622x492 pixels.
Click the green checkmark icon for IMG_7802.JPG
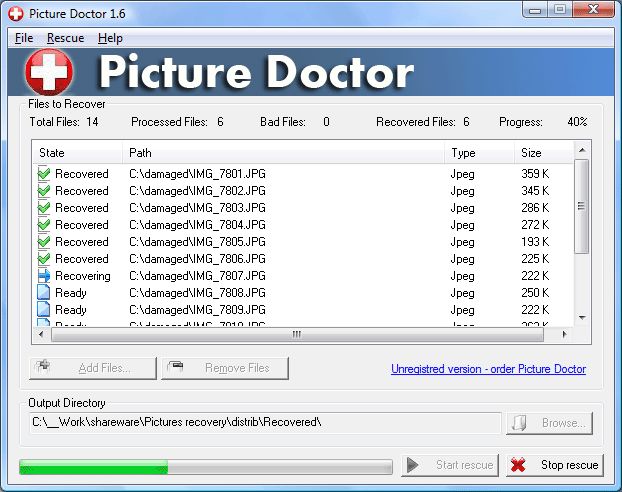pyautogui.click(x=44, y=190)
